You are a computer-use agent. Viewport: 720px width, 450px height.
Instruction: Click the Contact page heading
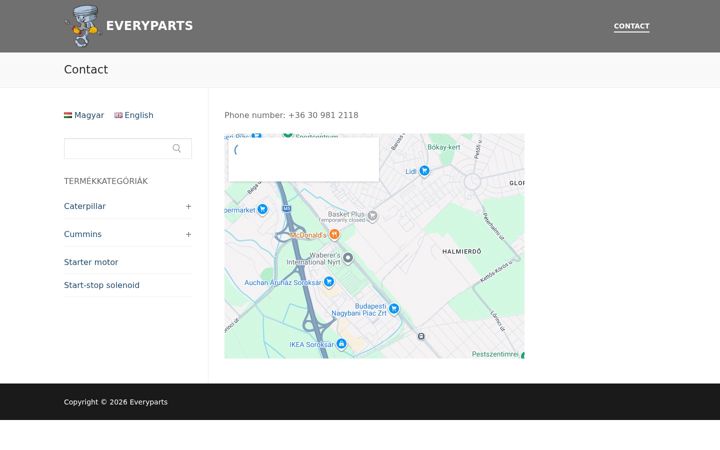click(86, 69)
